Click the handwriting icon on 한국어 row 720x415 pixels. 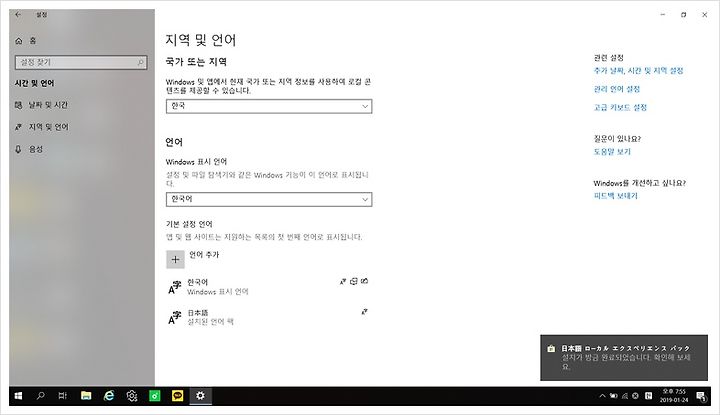[x=365, y=281]
